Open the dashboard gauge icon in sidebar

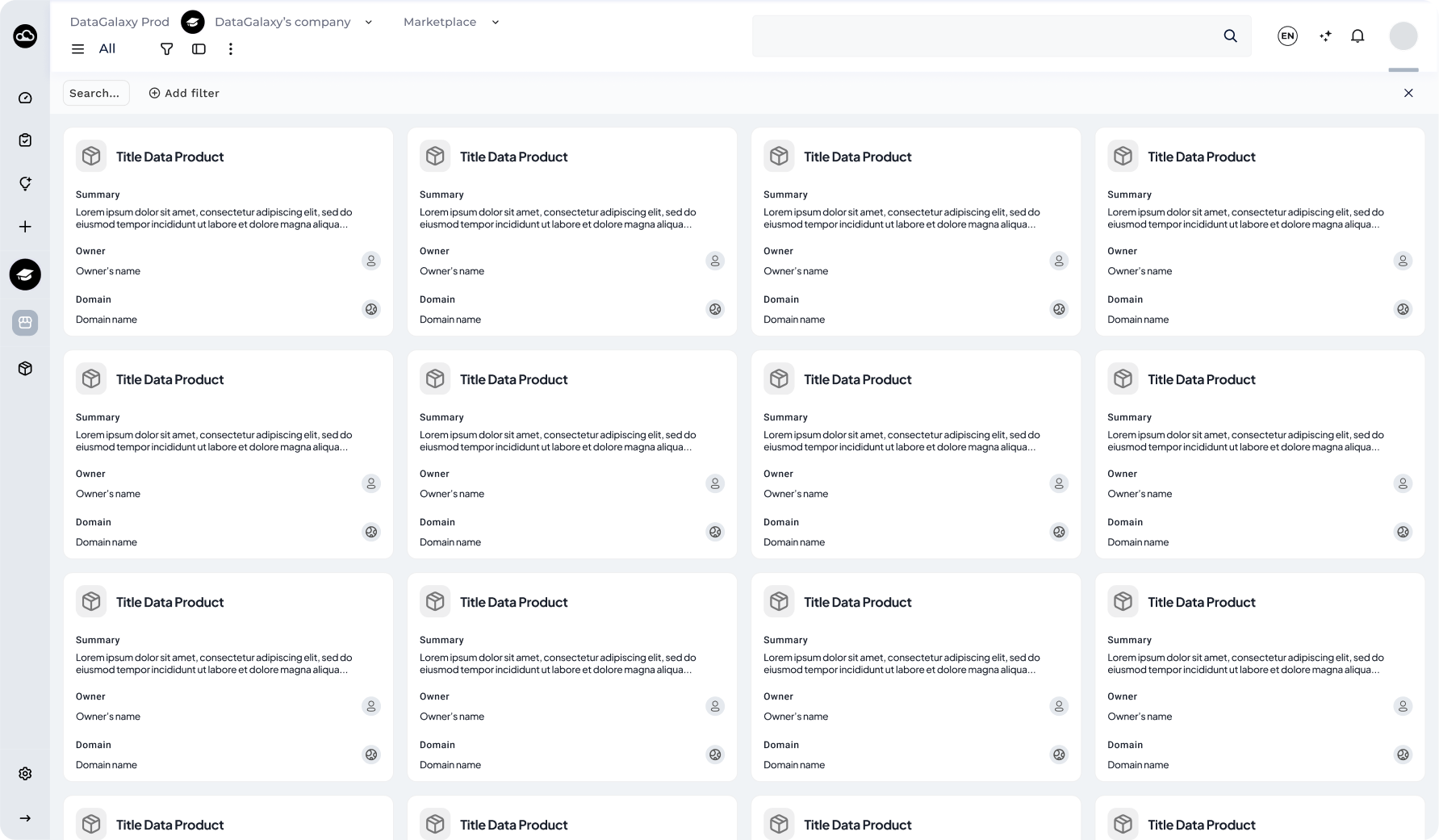25,98
